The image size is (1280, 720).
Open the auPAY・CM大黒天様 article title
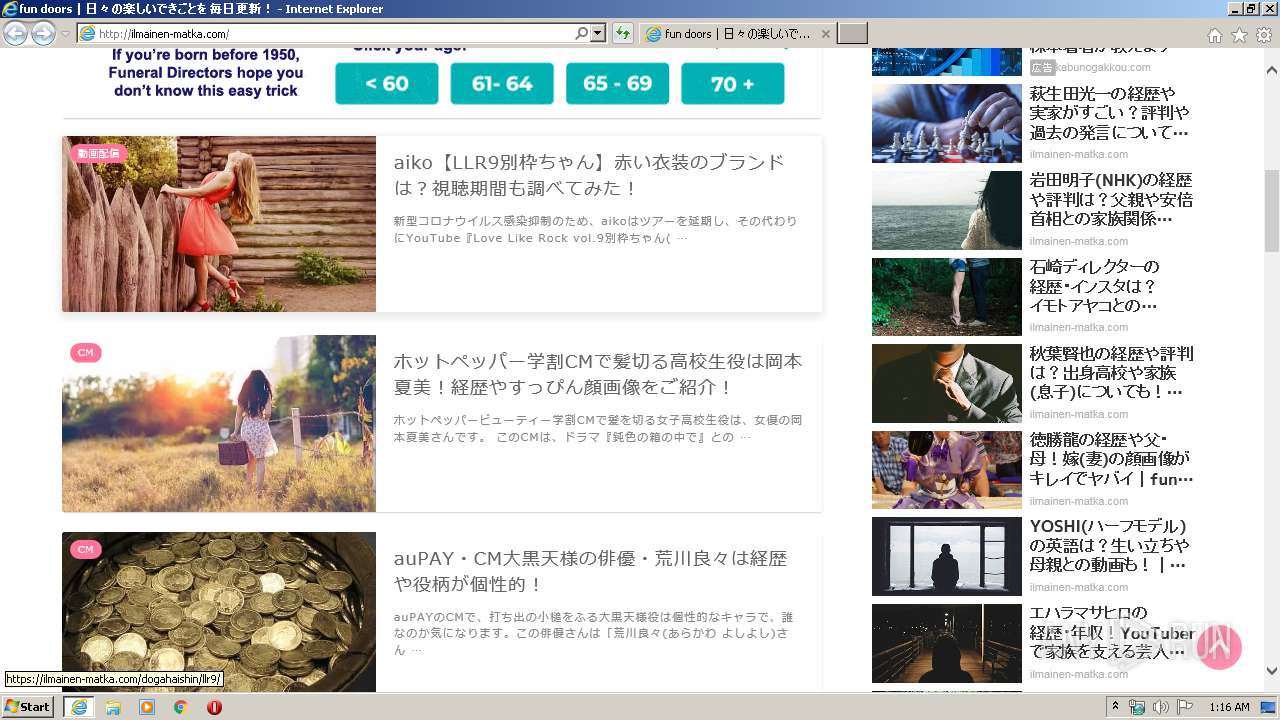[x=591, y=571]
